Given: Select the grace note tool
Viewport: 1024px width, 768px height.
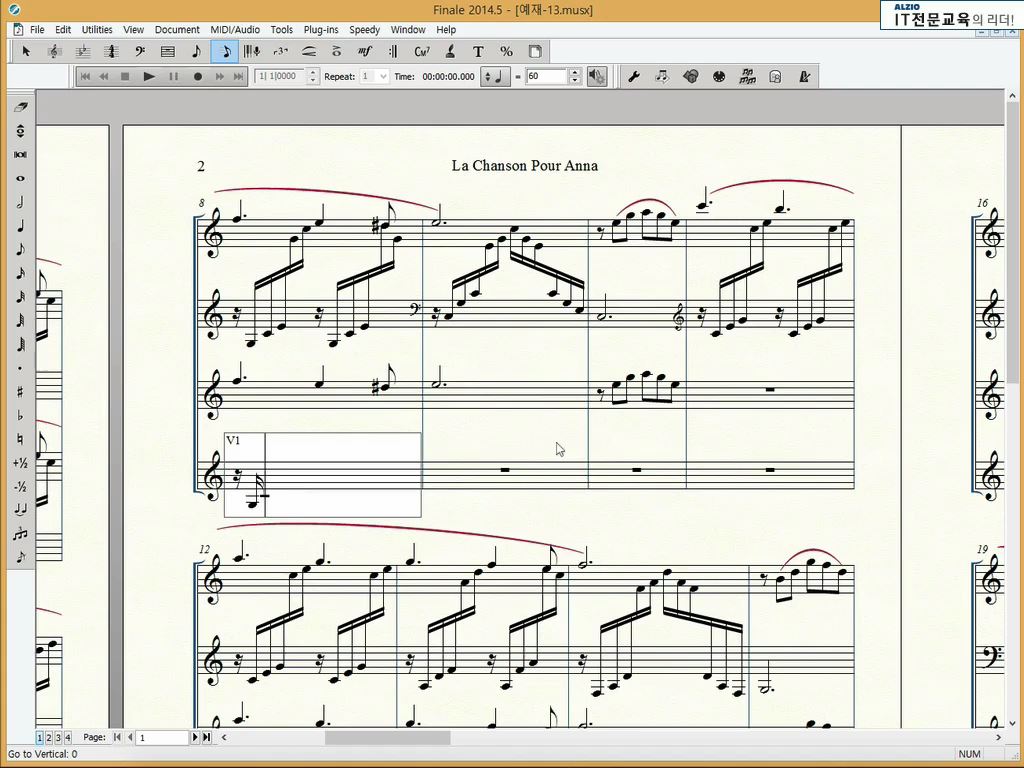Looking at the screenshot, I should [20, 557].
